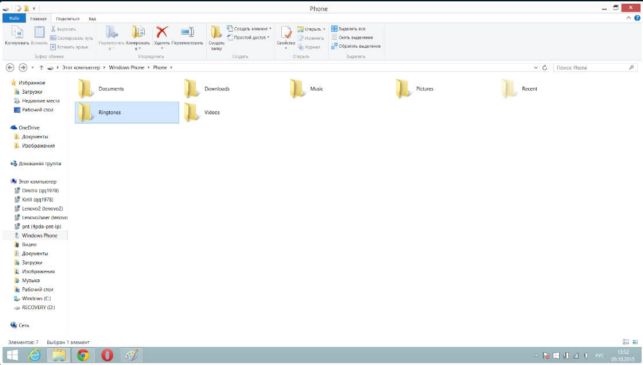Click the taskbar clock

623,356
